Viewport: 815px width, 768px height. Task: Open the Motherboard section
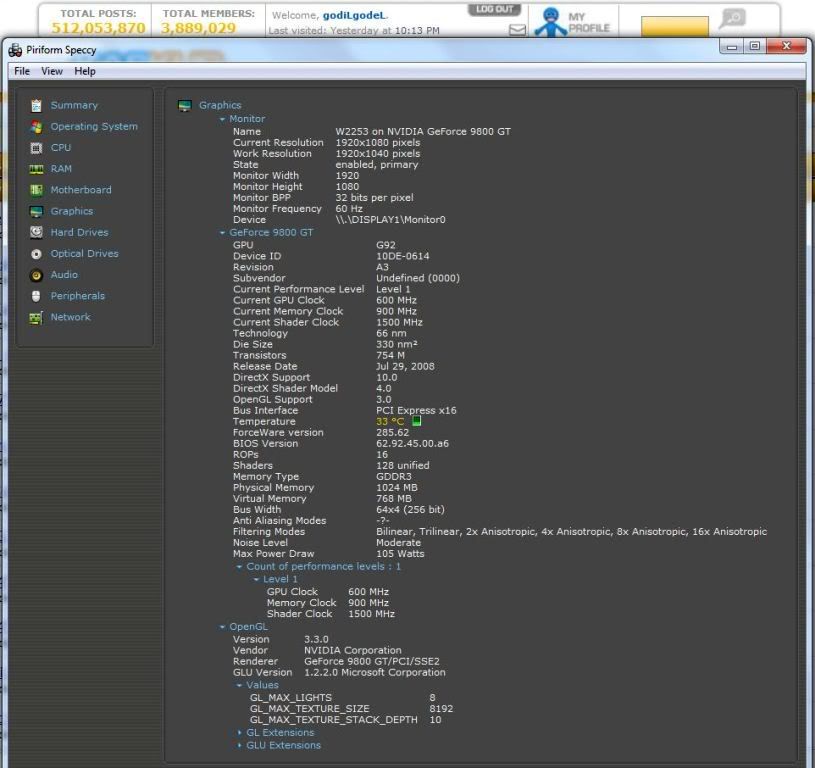pos(81,190)
